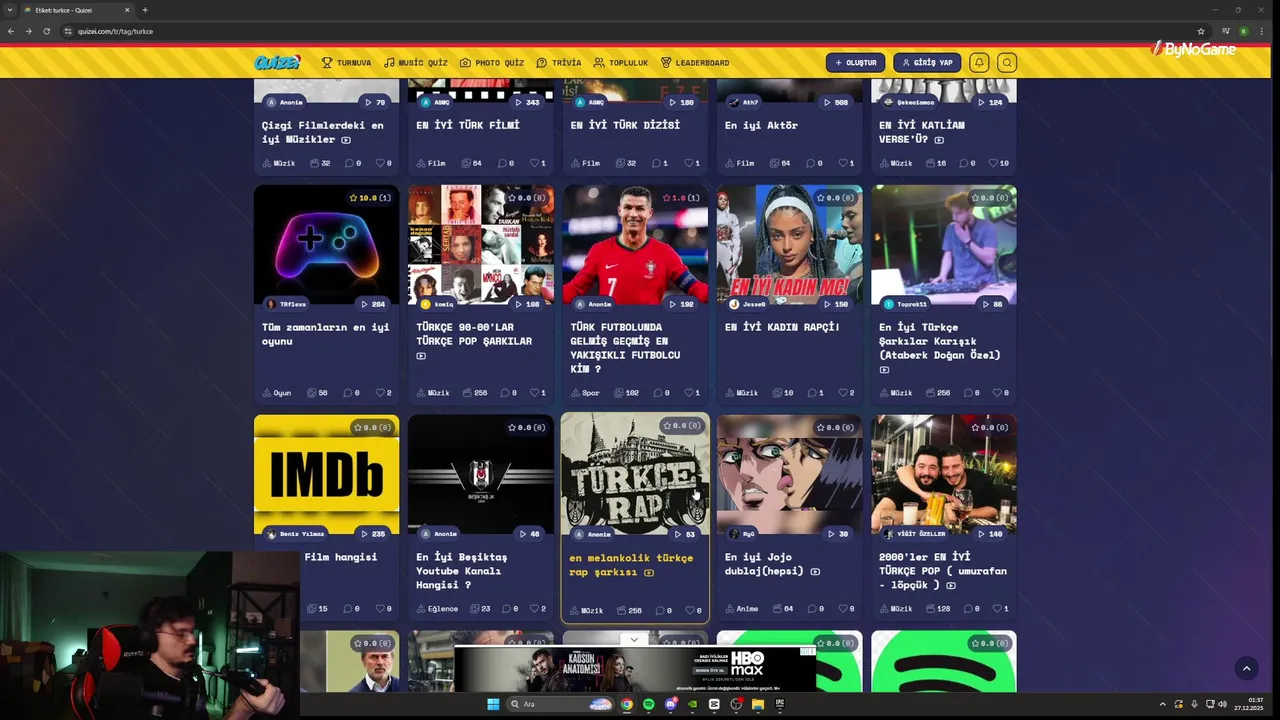Click Eğlence category on Beşiktaş card
The image size is (1280, 720).
437,608
